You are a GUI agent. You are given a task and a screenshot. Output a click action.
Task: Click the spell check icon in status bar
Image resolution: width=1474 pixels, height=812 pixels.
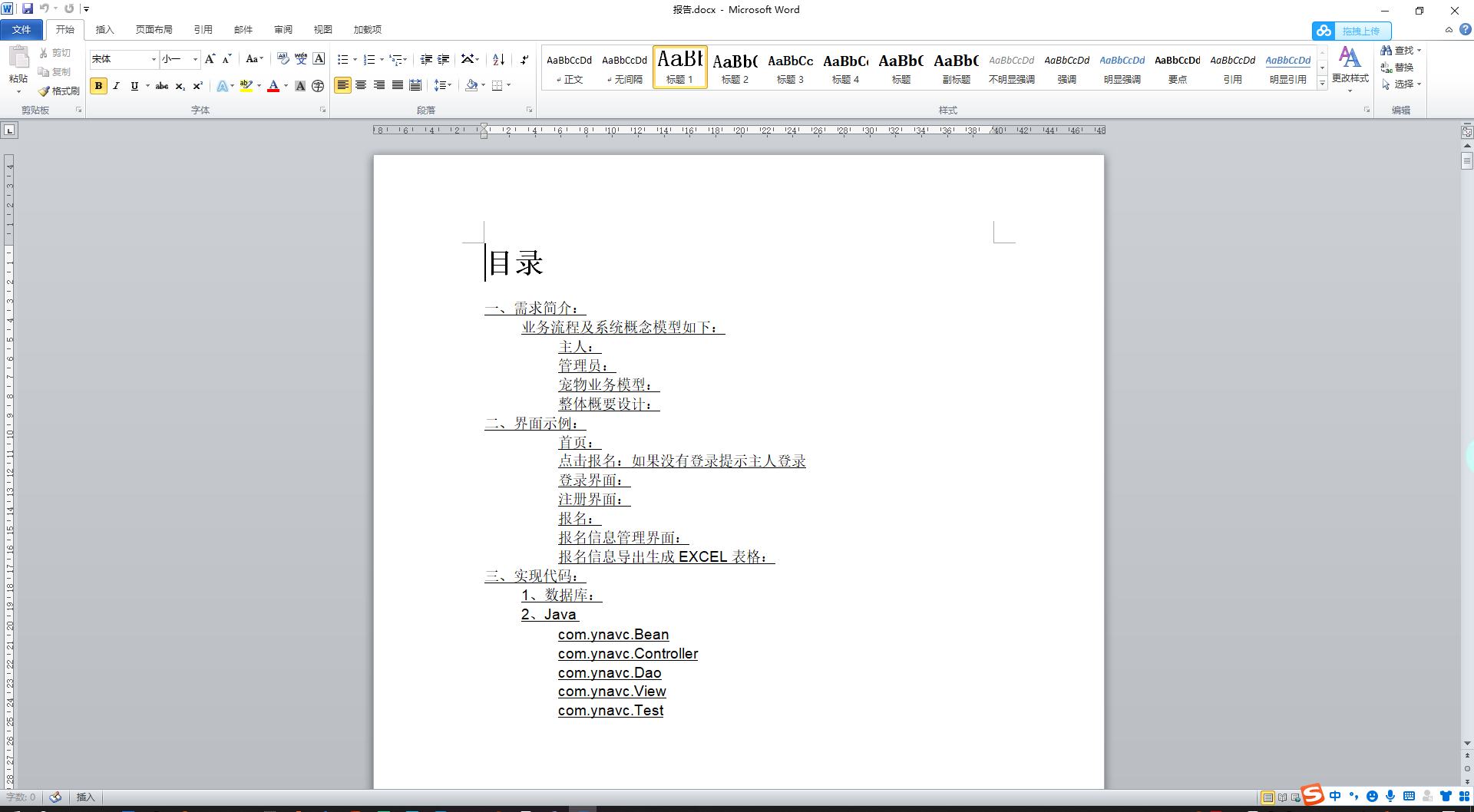pos(55,797)
